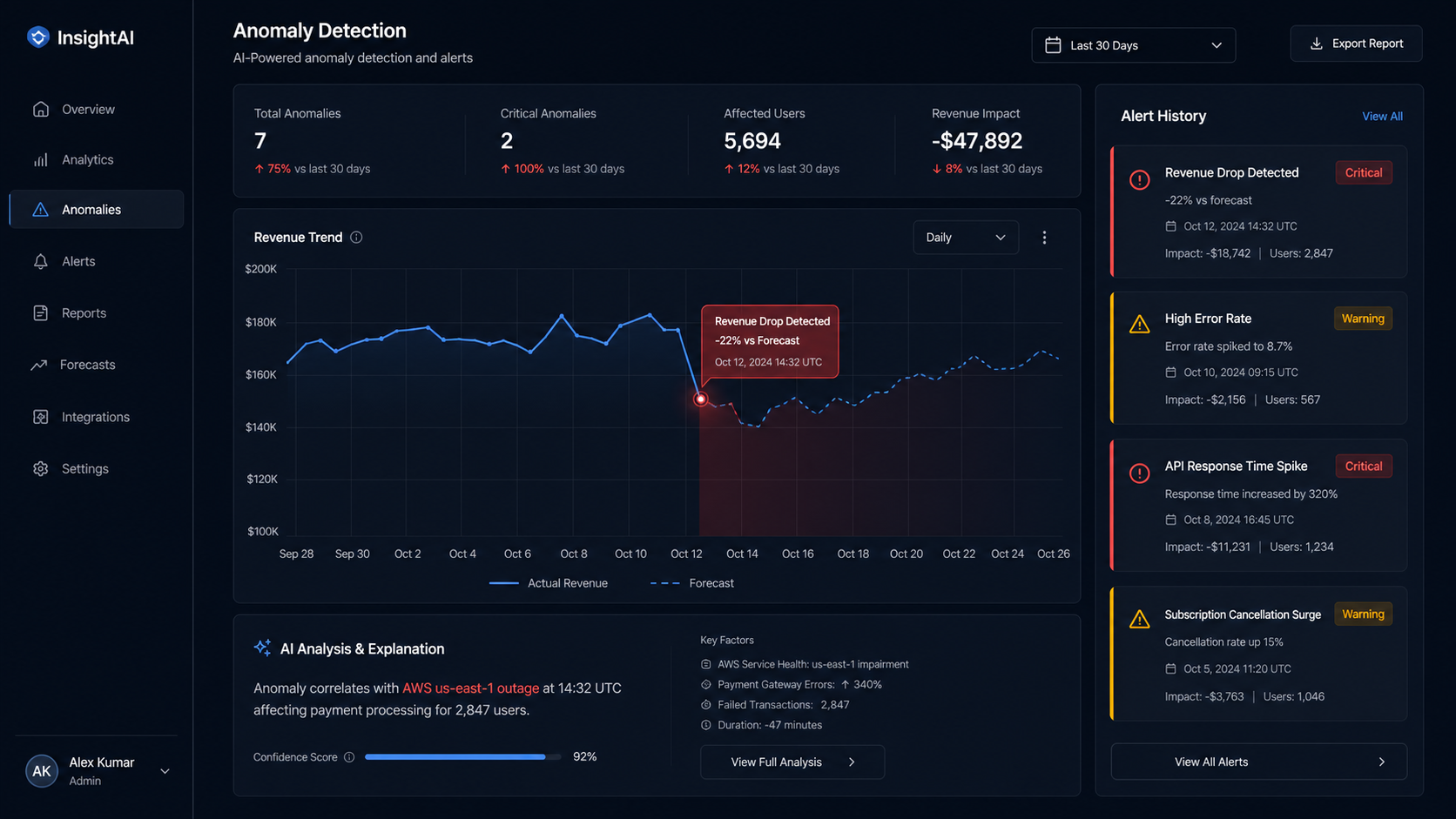Click the chevron on View Full Analysis
The width and height of the screenshot is (1456, 819).
[852, 762]
